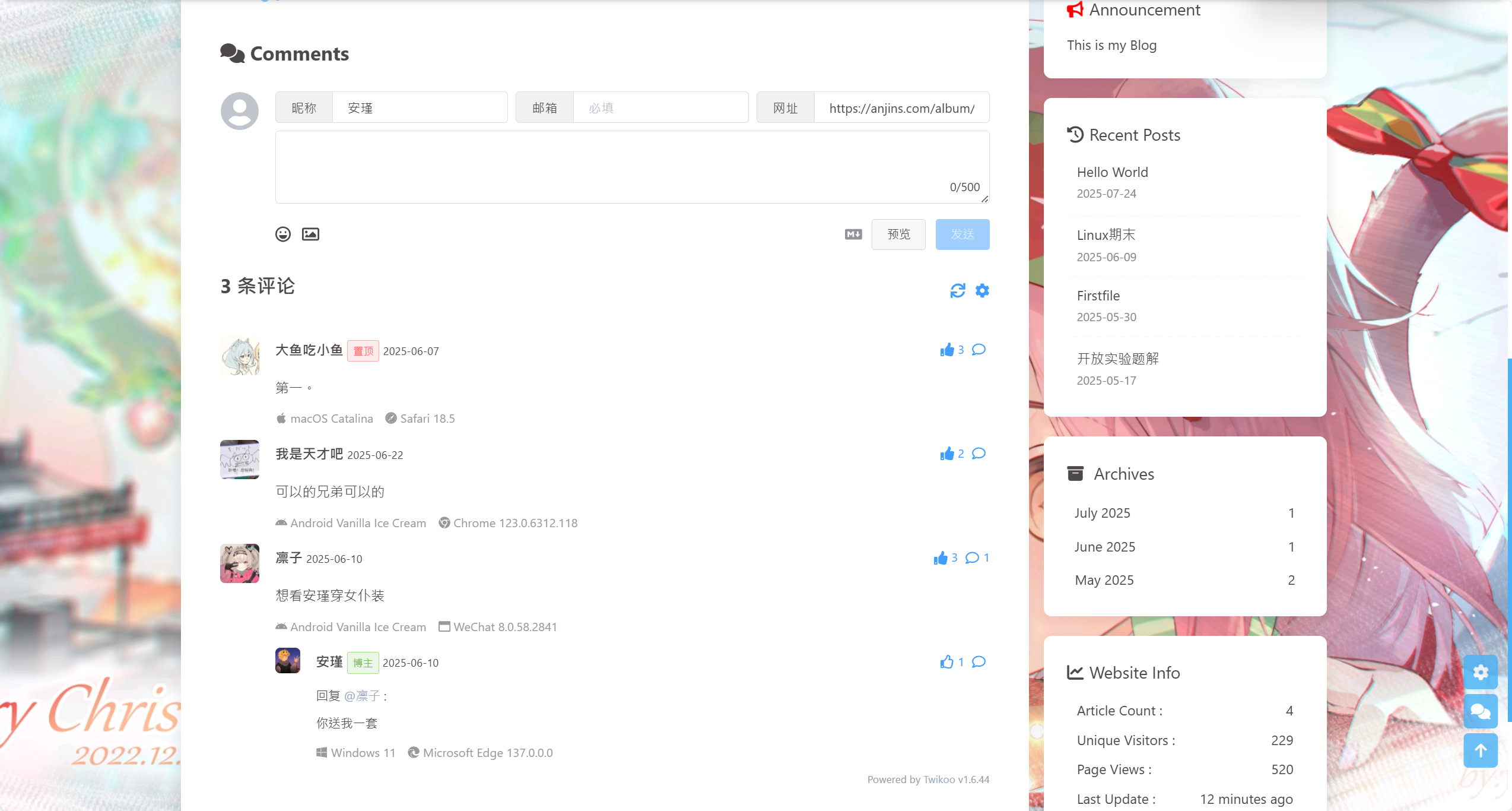Open the Twikoo link in footer
1512x811 pixels.
[939, 780]
